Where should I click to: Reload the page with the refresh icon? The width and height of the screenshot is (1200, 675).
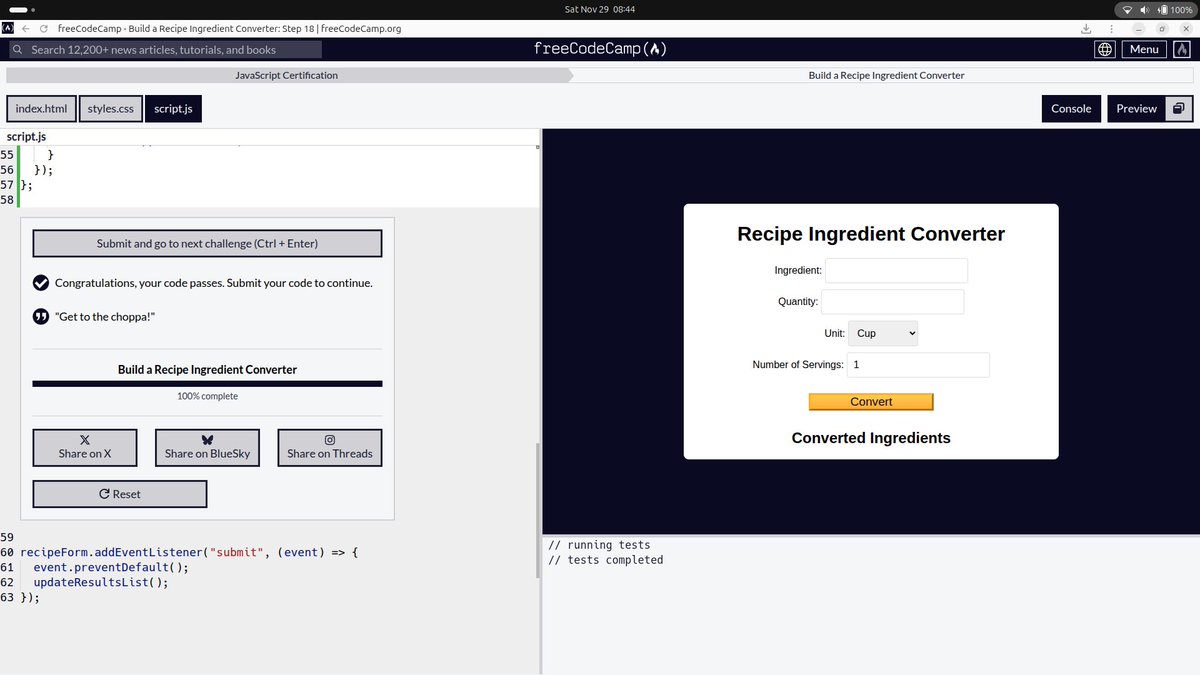point(43,28)
